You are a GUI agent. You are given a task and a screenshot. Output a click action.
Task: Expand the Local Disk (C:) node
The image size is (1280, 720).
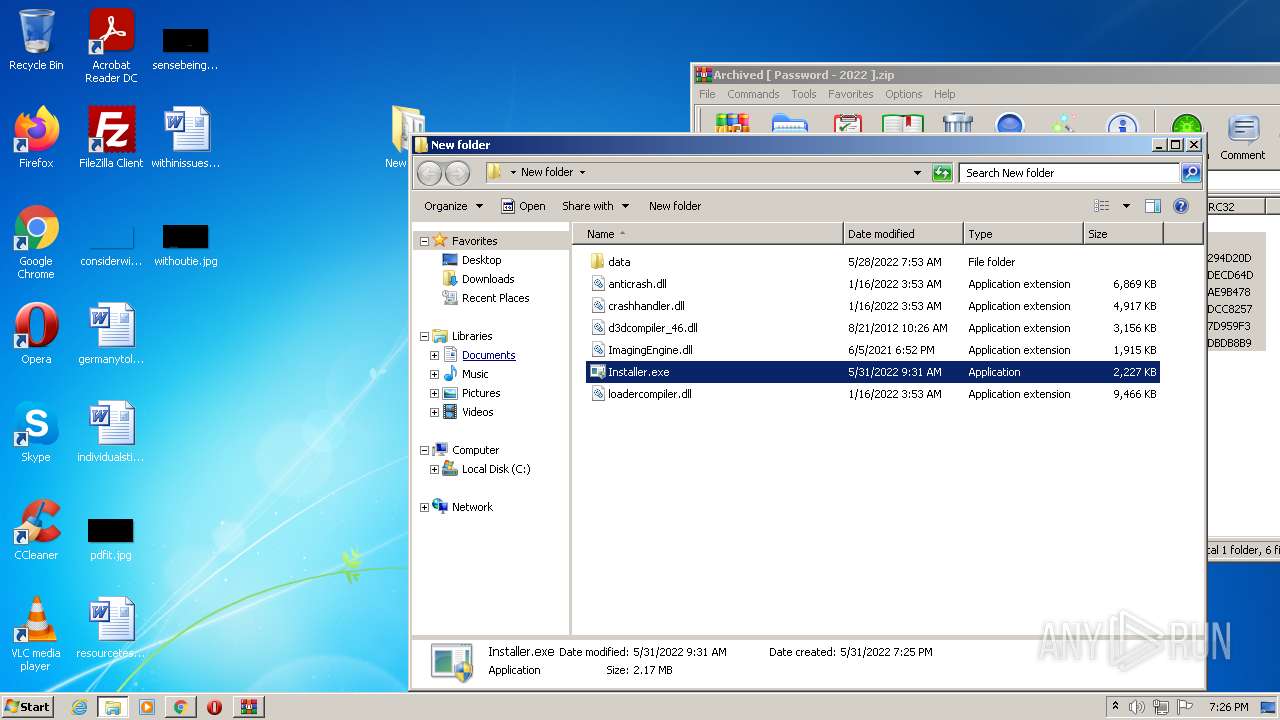point(435,469)
